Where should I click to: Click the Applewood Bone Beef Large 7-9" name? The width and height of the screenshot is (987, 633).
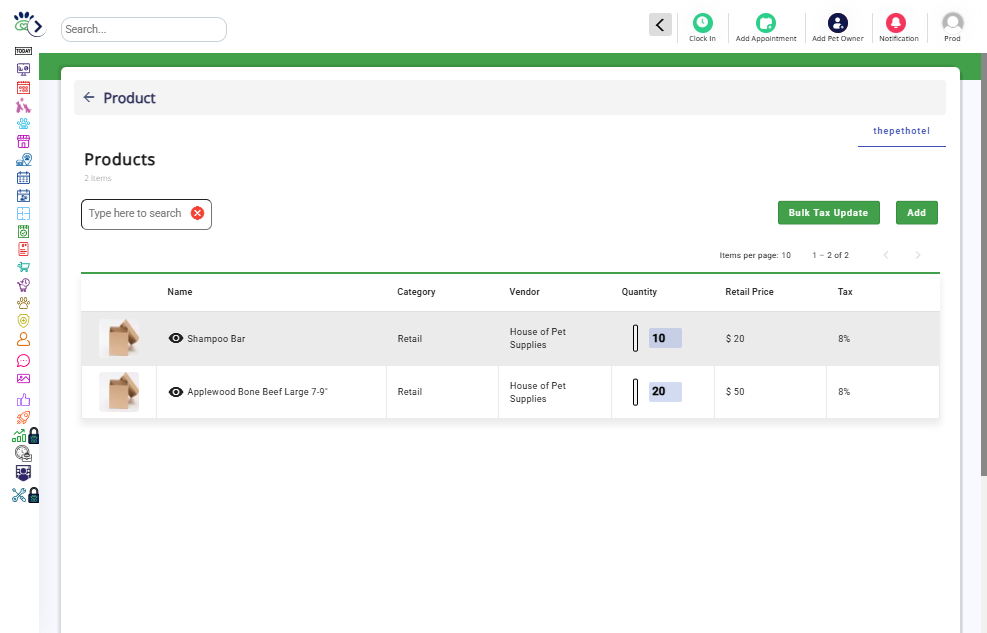coord(257,392)
